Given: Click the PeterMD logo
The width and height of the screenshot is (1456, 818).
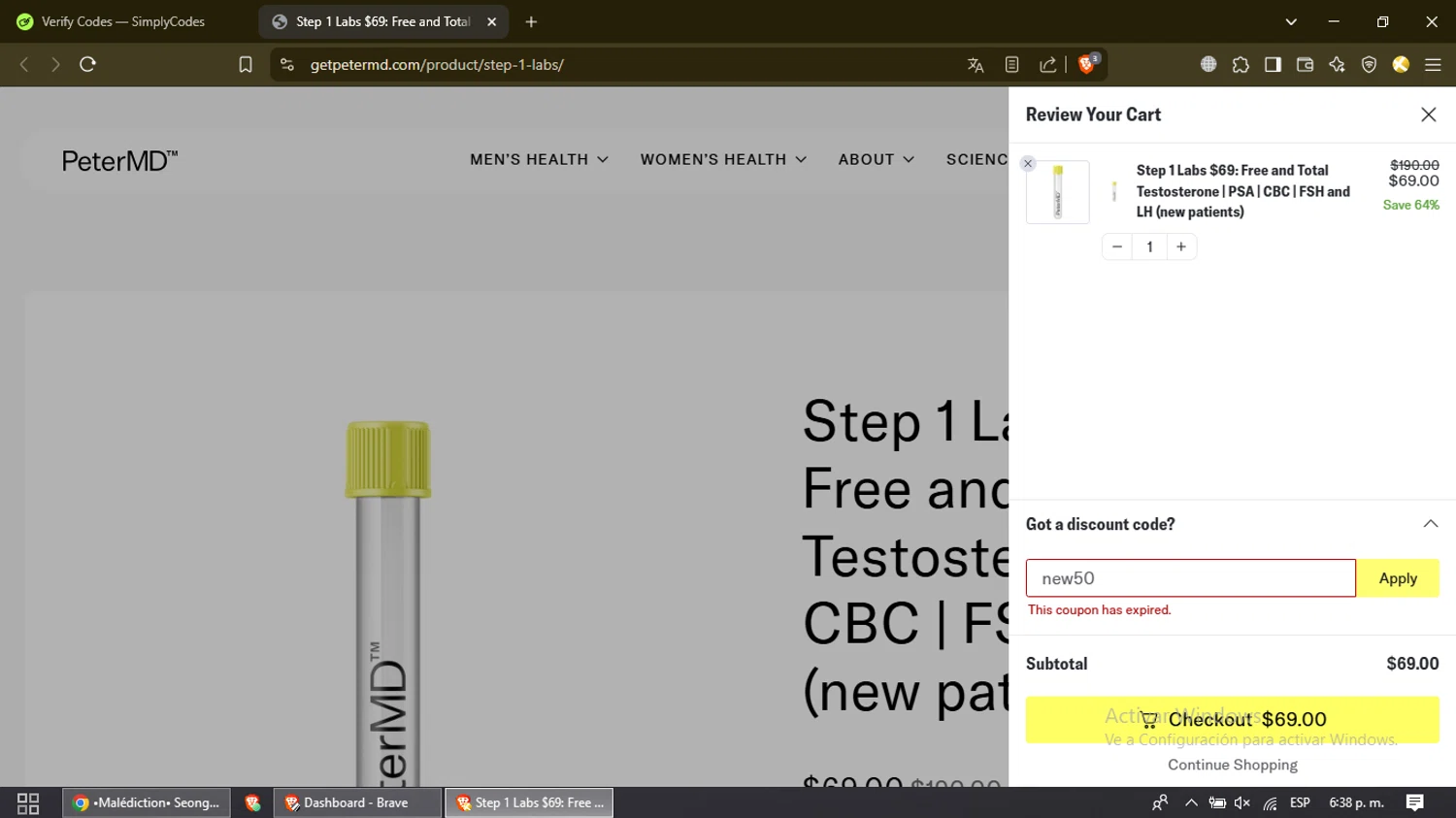Looking at the screenshot, I should point(119,161).
